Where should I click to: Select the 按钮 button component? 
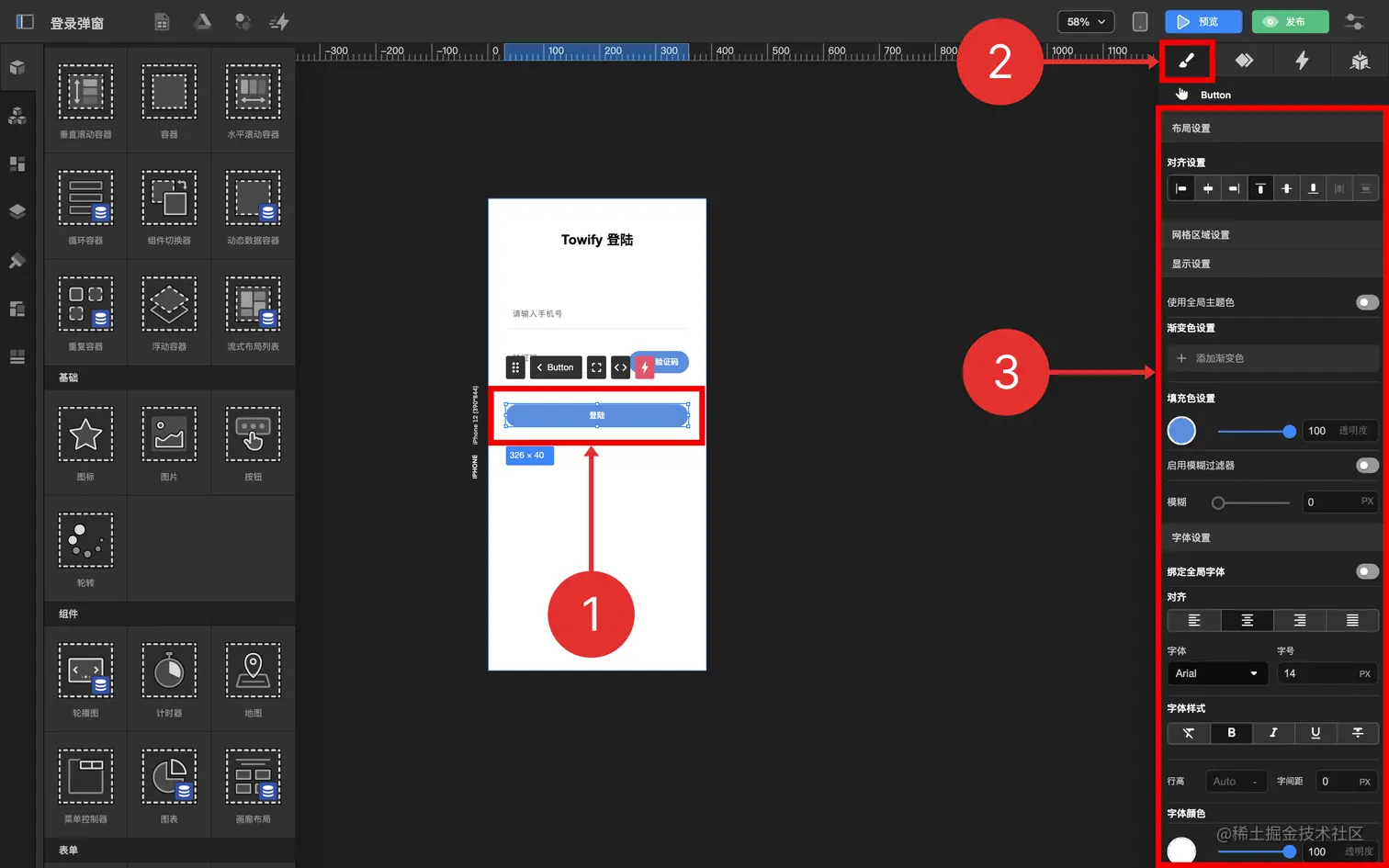[253, 443]
